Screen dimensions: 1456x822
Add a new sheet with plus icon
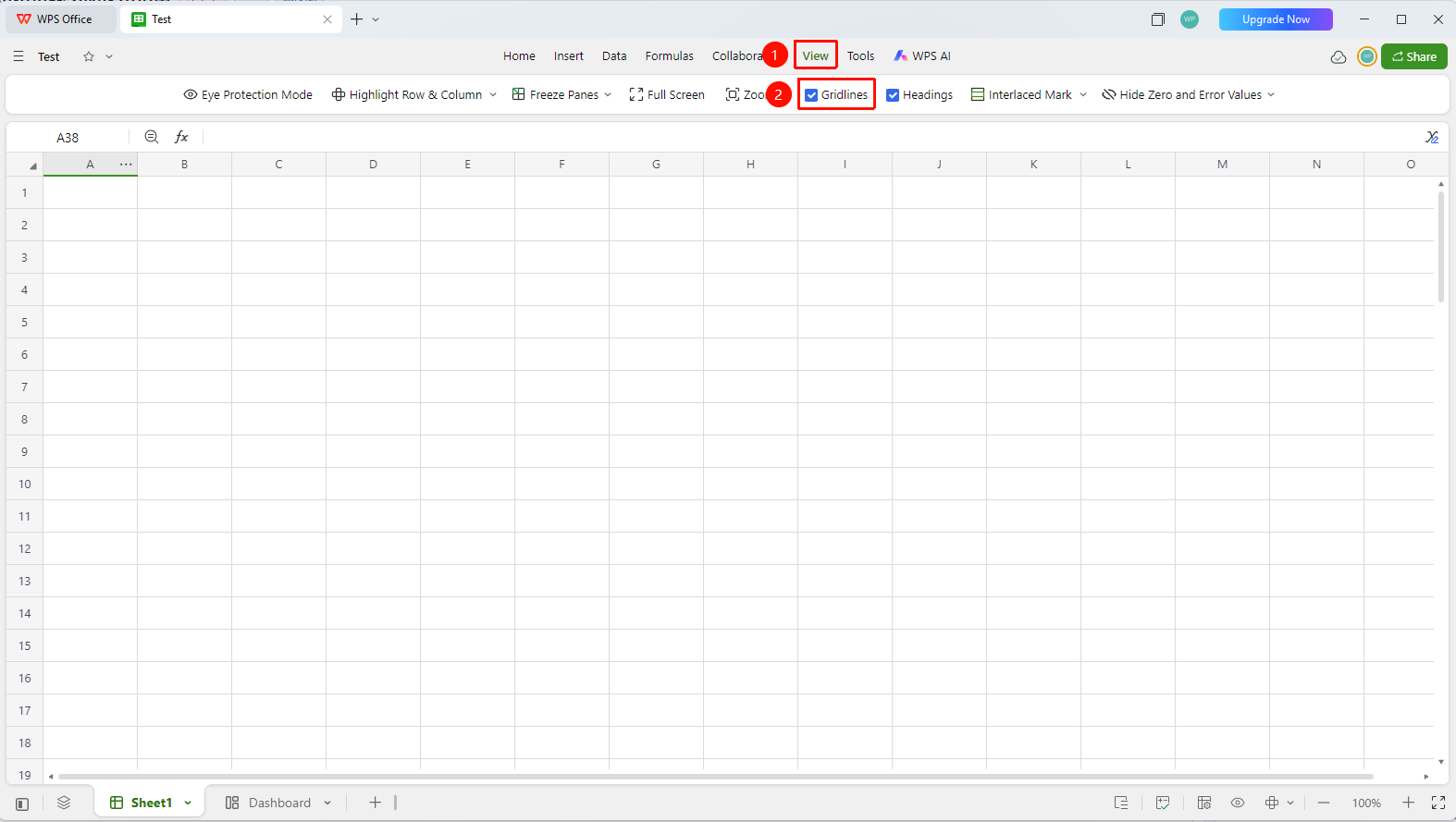tap(375, 803)
